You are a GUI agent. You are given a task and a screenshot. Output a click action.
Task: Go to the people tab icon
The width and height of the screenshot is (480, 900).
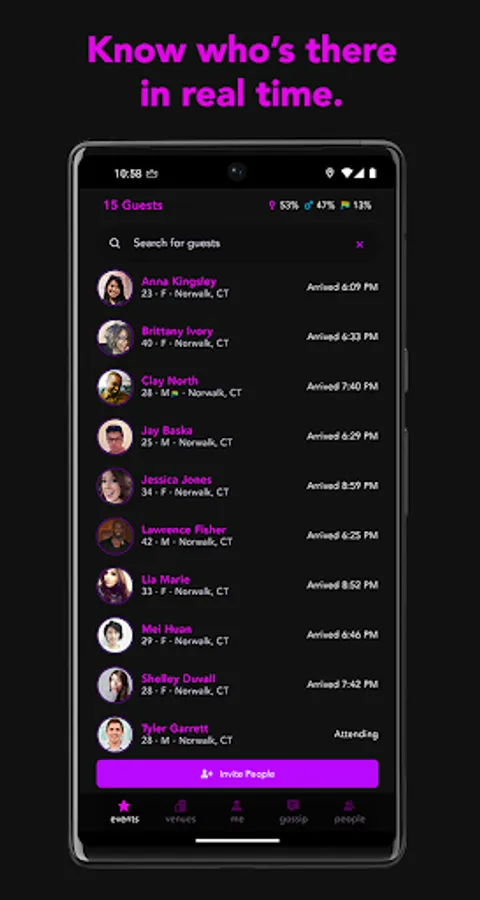[349, 806]
